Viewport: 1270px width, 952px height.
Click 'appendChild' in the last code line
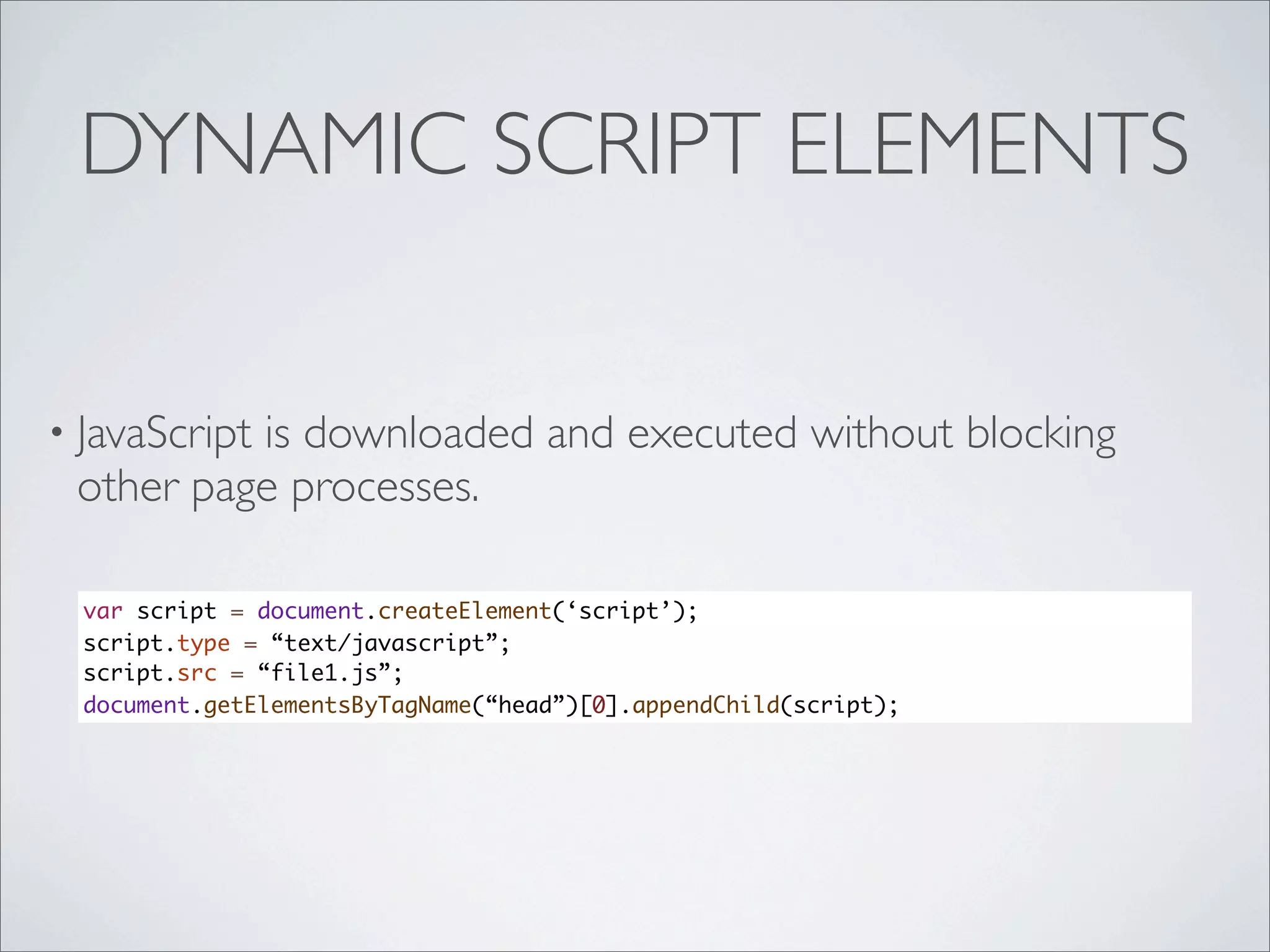pos(705,705)
